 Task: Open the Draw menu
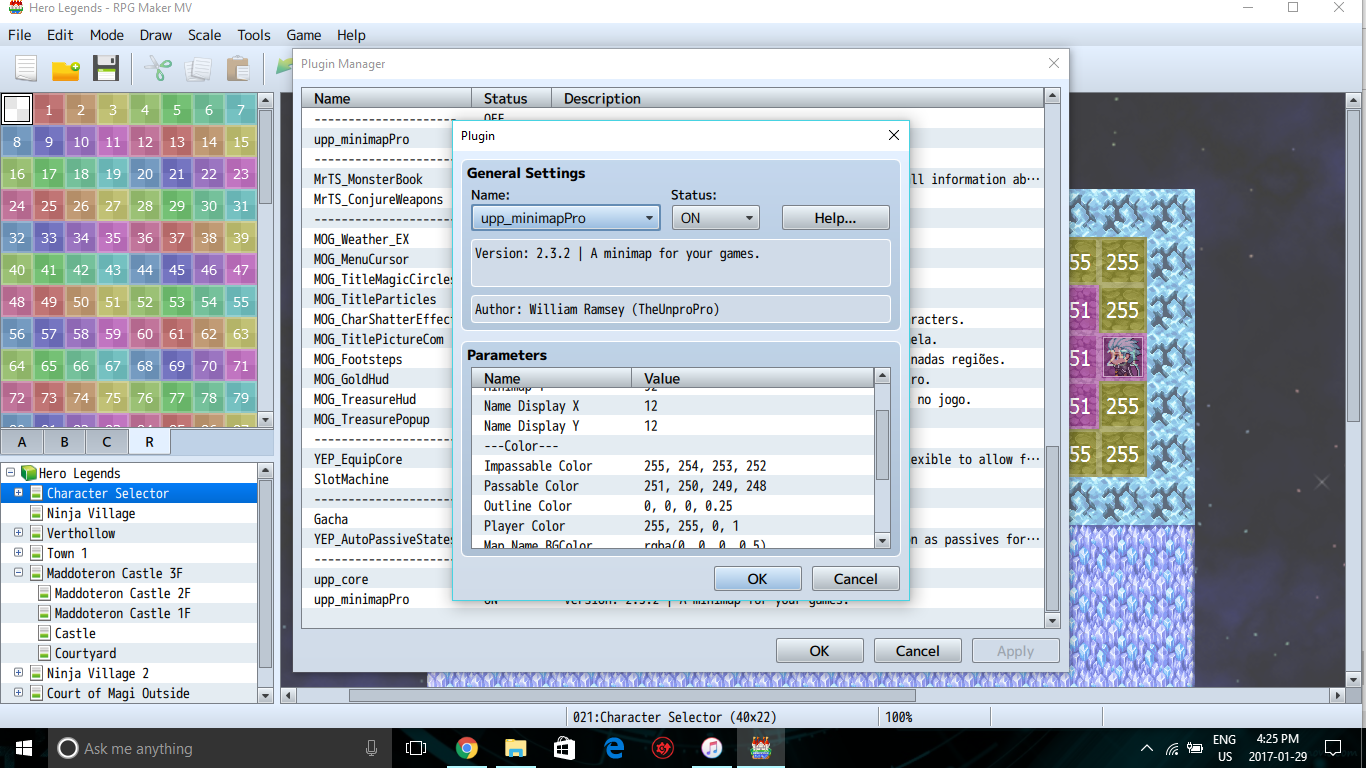point(156,35)
